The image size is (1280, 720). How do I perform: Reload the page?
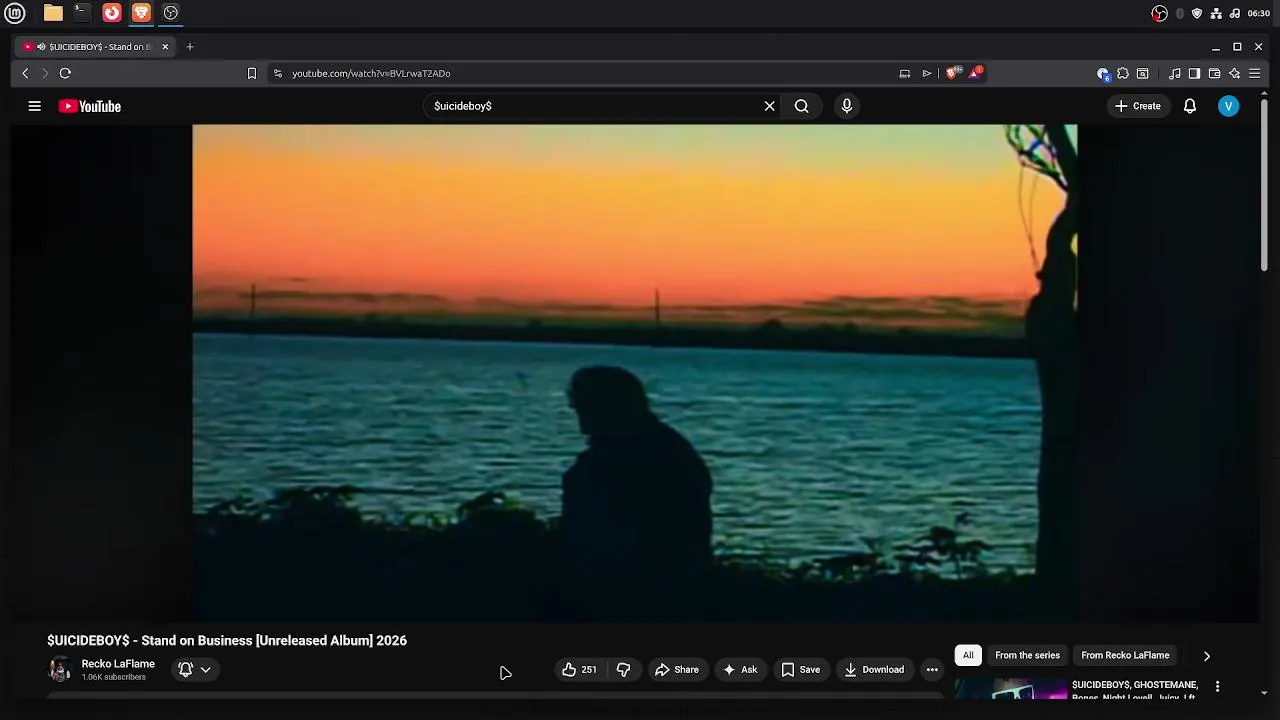pos(65,73)
